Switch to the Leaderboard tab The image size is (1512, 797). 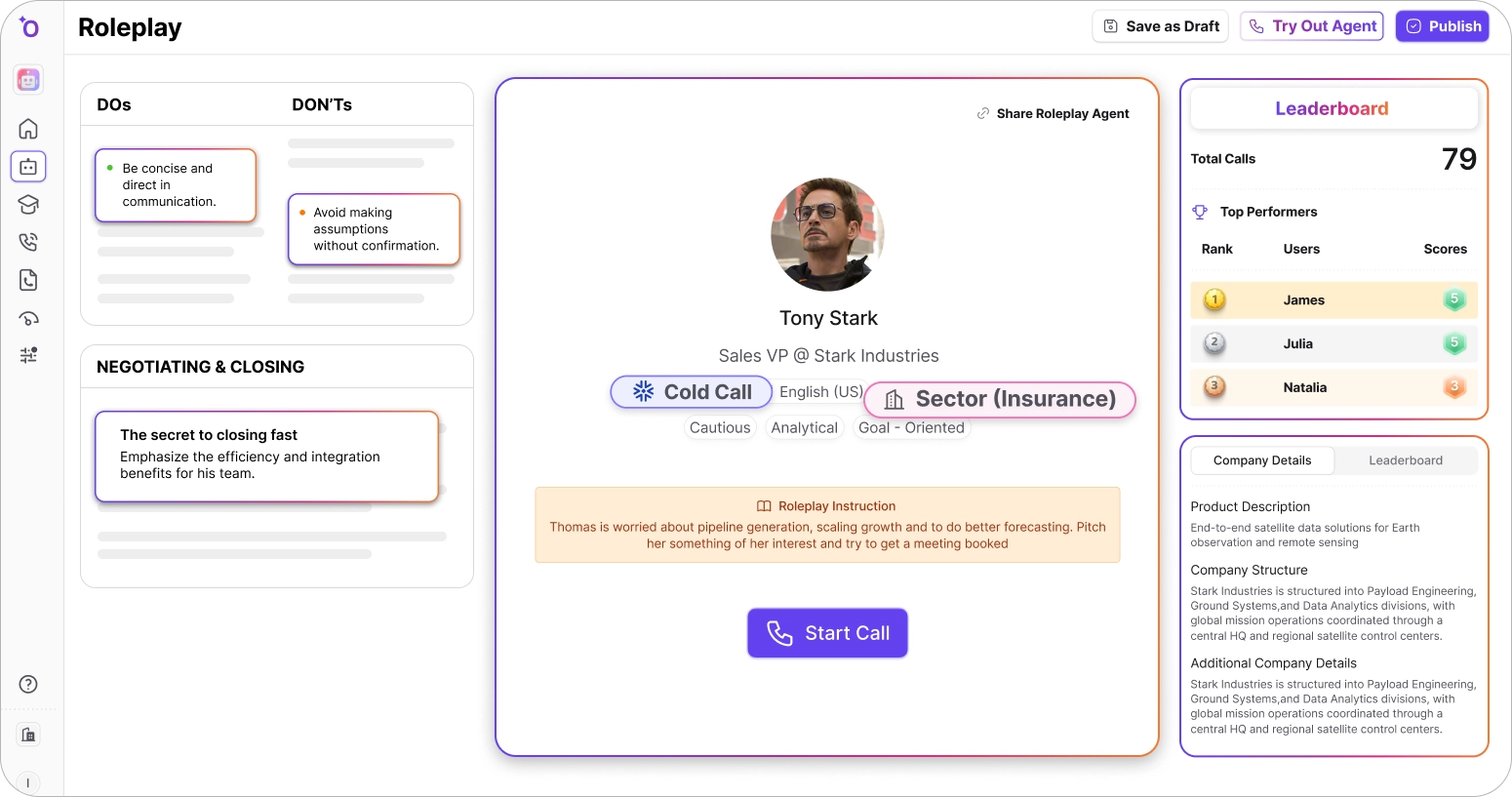click(1406, 459)
